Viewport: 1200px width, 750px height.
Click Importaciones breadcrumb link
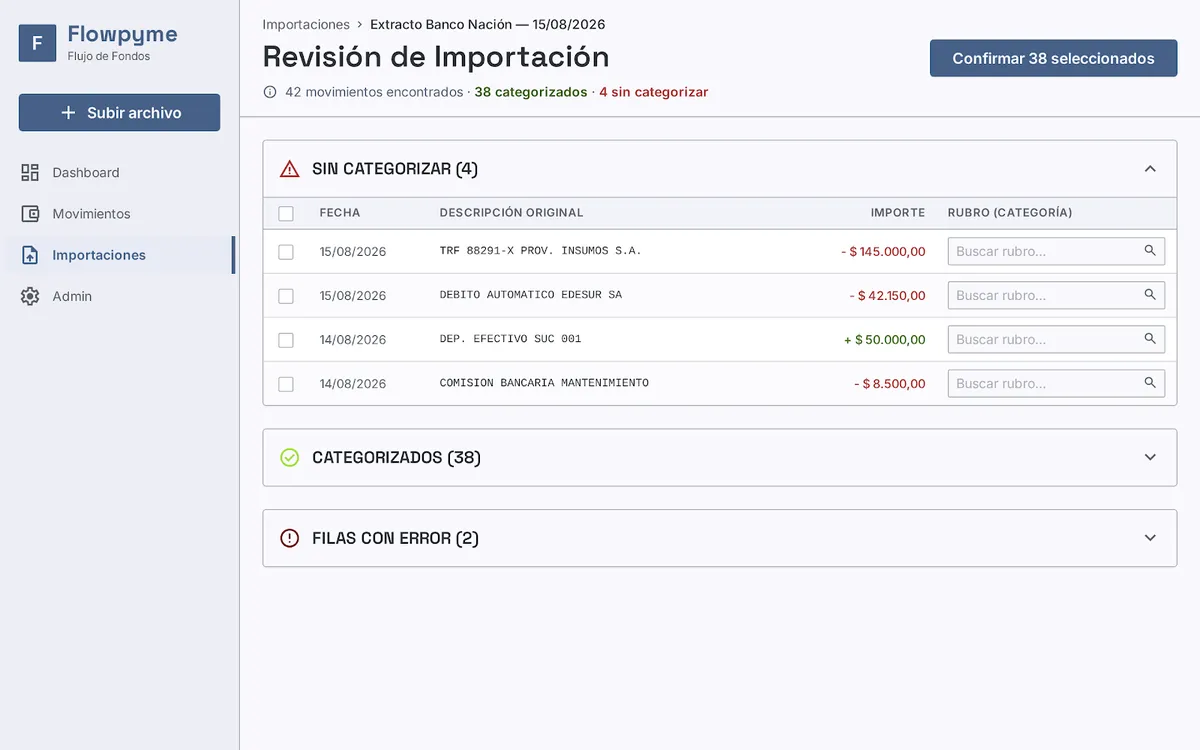(306, 24)
